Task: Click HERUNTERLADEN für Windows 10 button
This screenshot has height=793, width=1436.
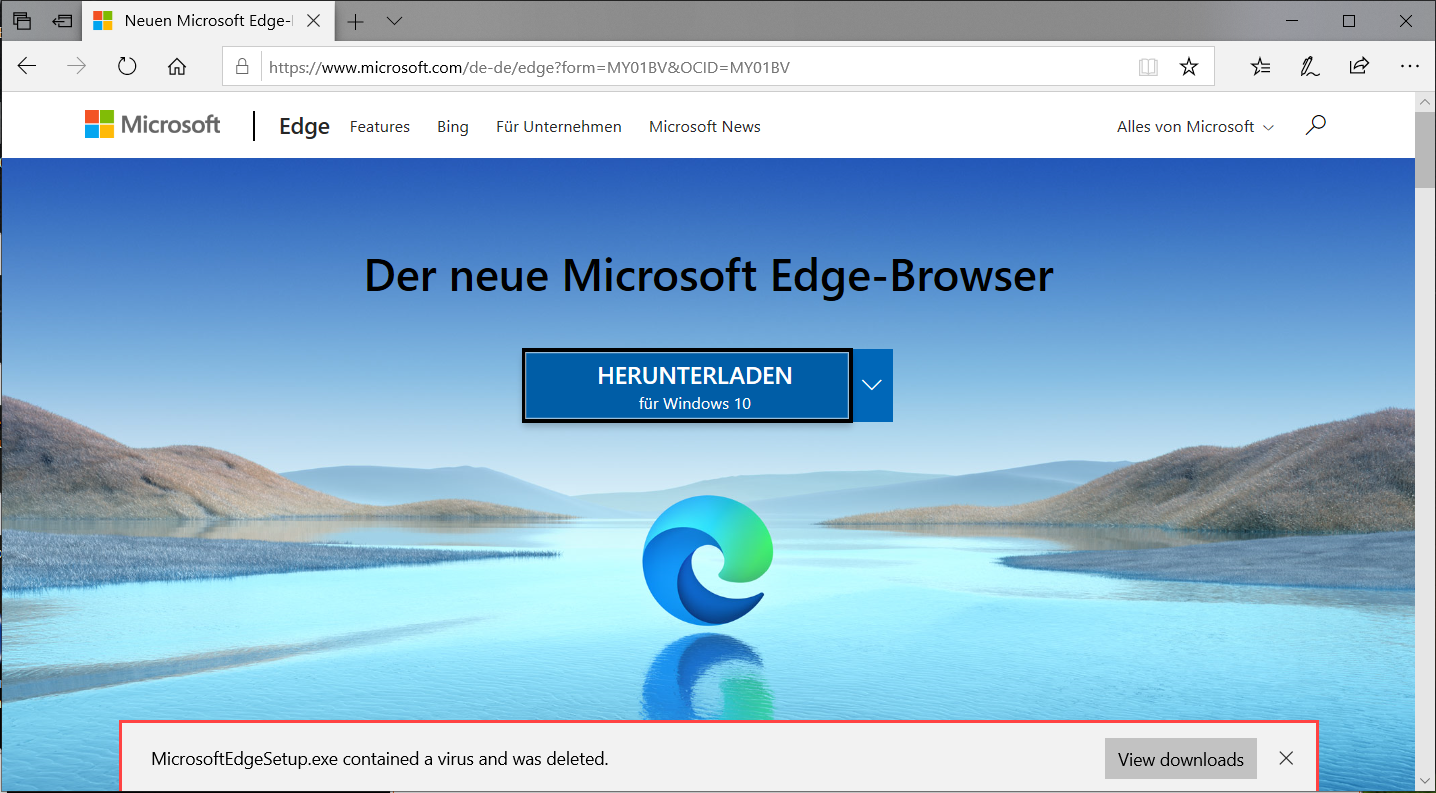Action: tap(687, 386)
